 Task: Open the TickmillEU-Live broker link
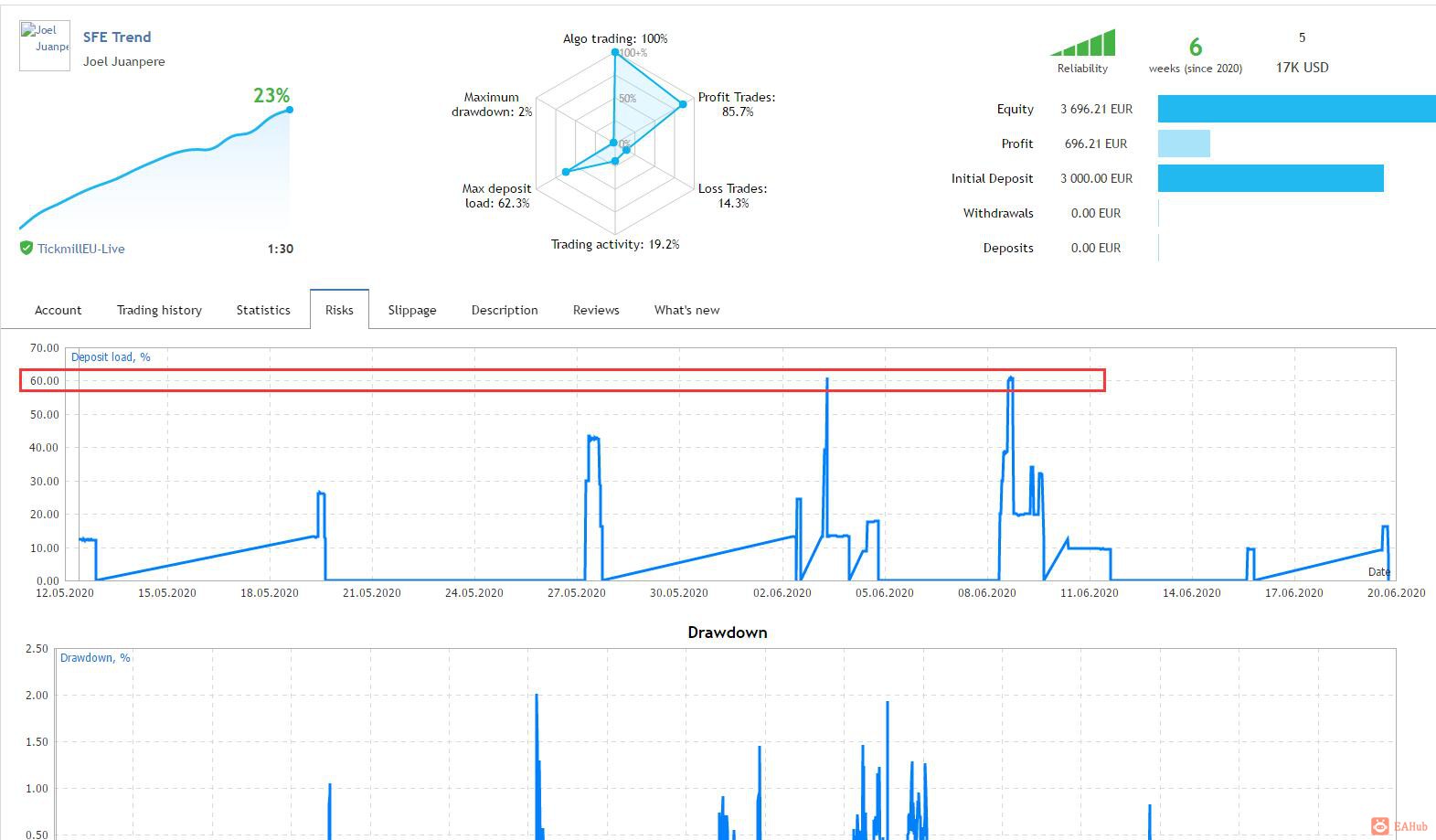[81, 249]
